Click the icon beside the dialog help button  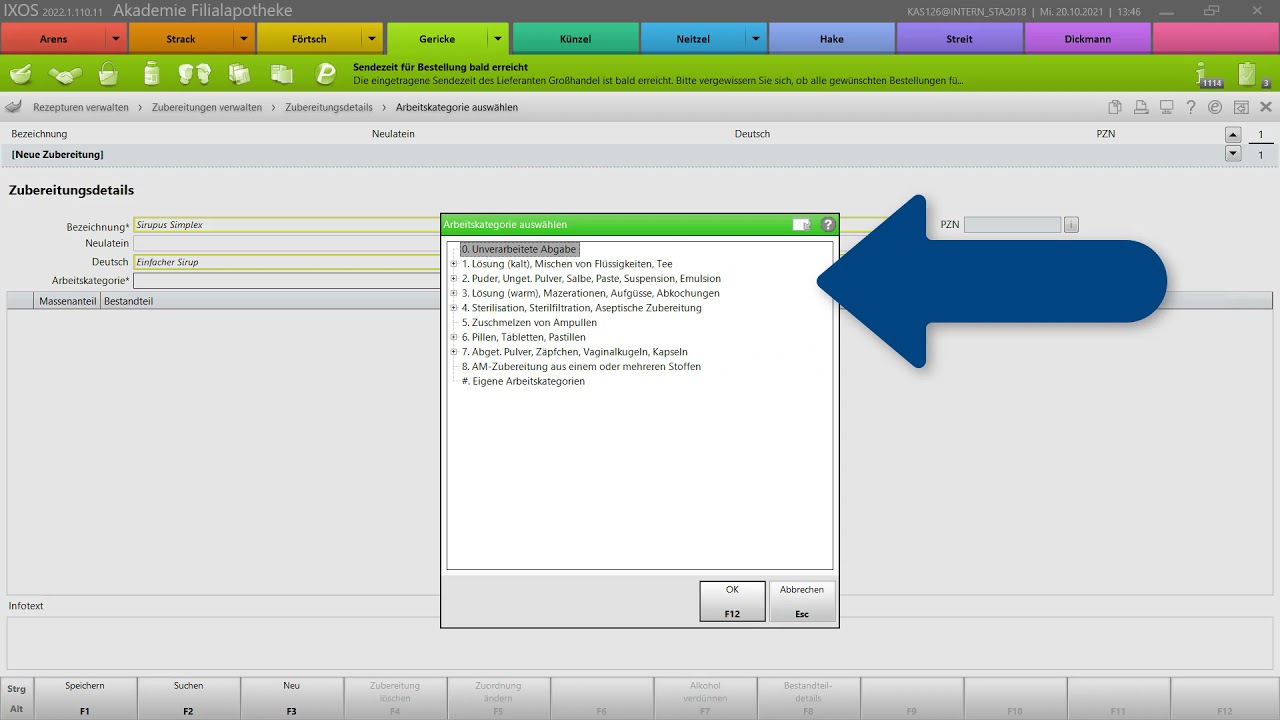click(x=802, y=225)
